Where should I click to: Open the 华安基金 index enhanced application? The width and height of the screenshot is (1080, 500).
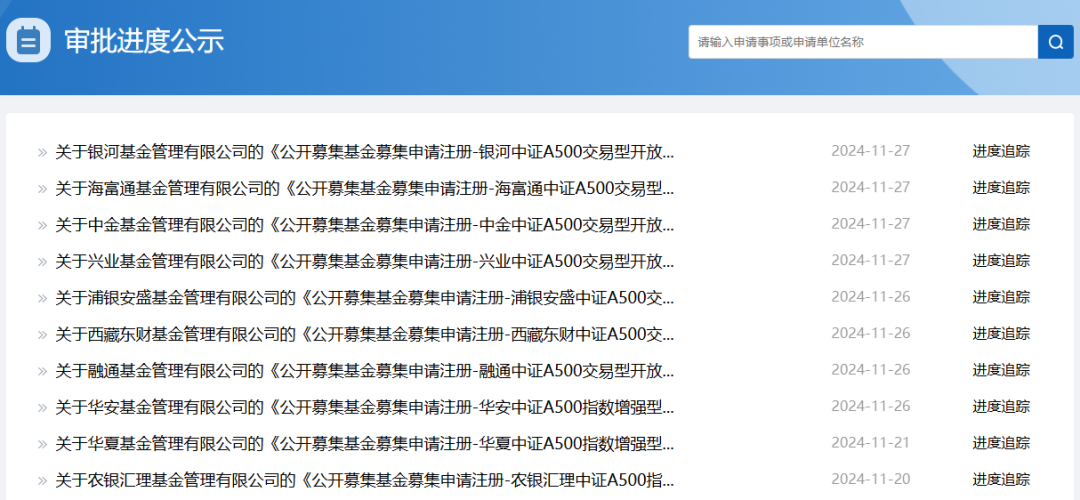[364, 407]
